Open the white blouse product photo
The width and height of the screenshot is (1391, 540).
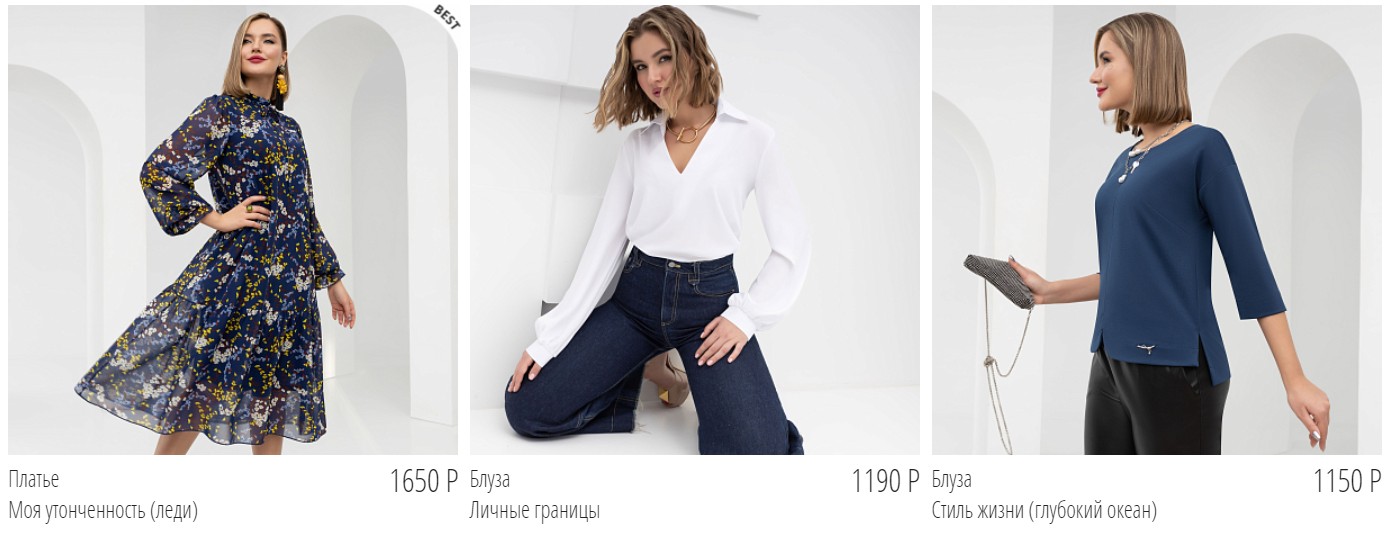coord(695,230)
